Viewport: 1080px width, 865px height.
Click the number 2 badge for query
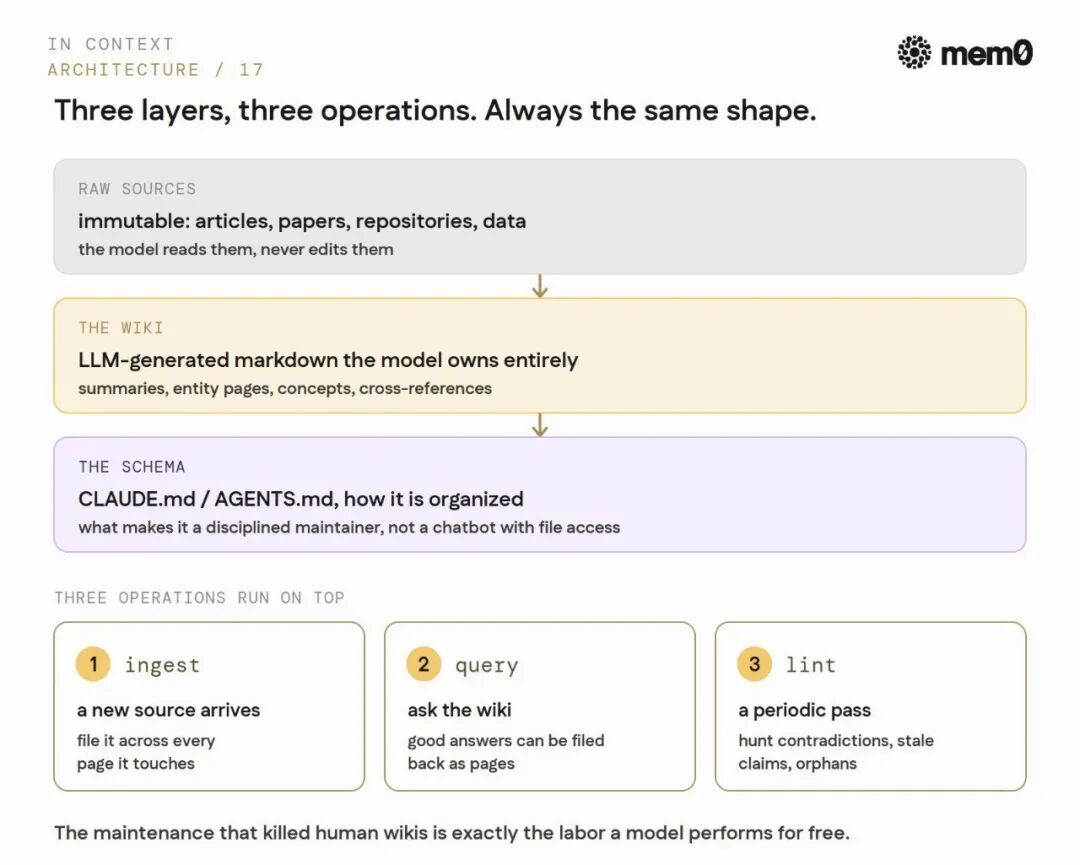[x=424, y=664]
